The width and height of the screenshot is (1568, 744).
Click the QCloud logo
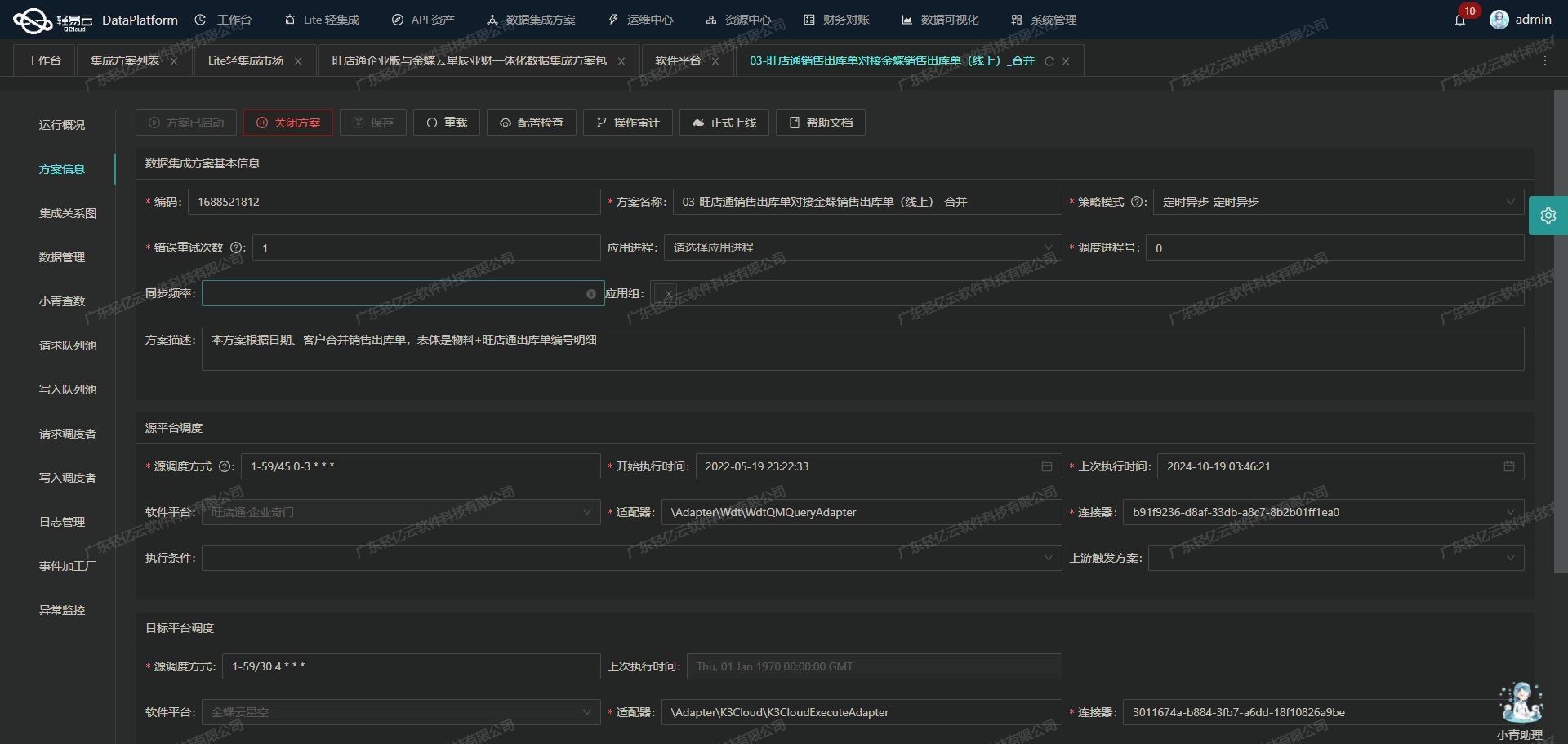(54, 20)
